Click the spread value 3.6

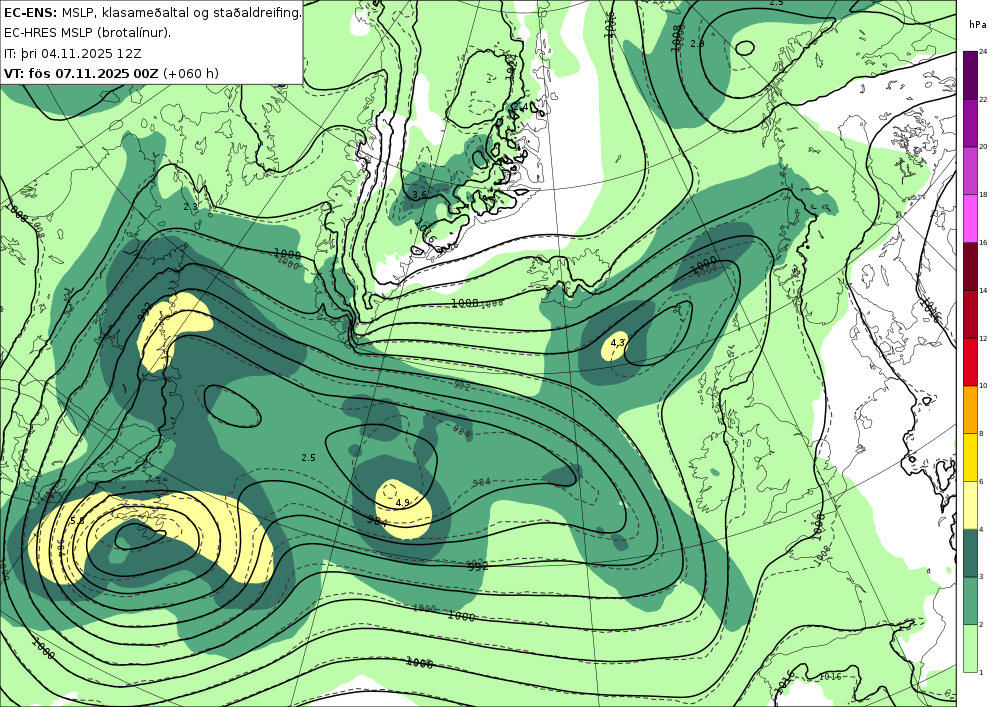click(419, 194)
